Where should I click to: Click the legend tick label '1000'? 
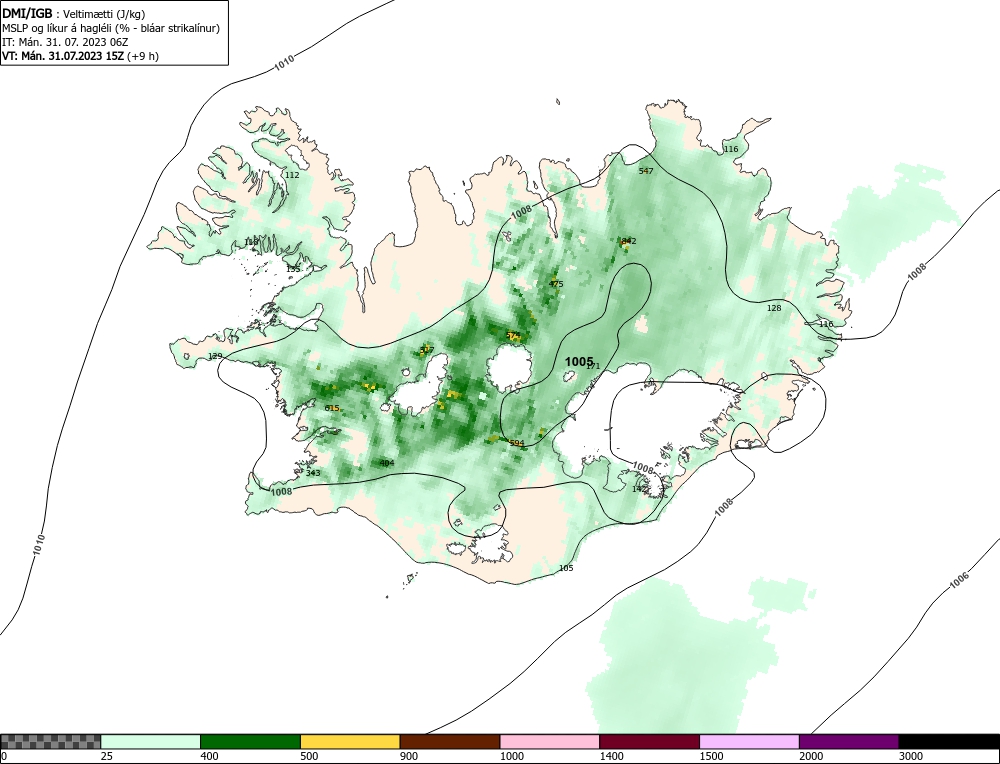(511, 756)
